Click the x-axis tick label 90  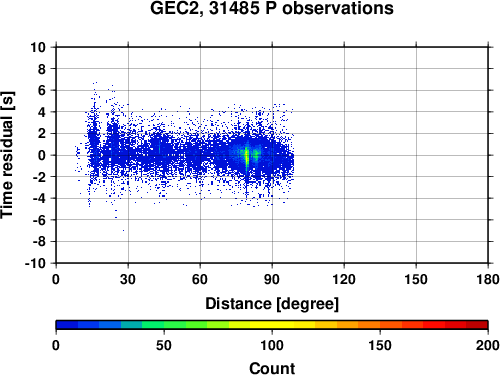pos(272,279)
